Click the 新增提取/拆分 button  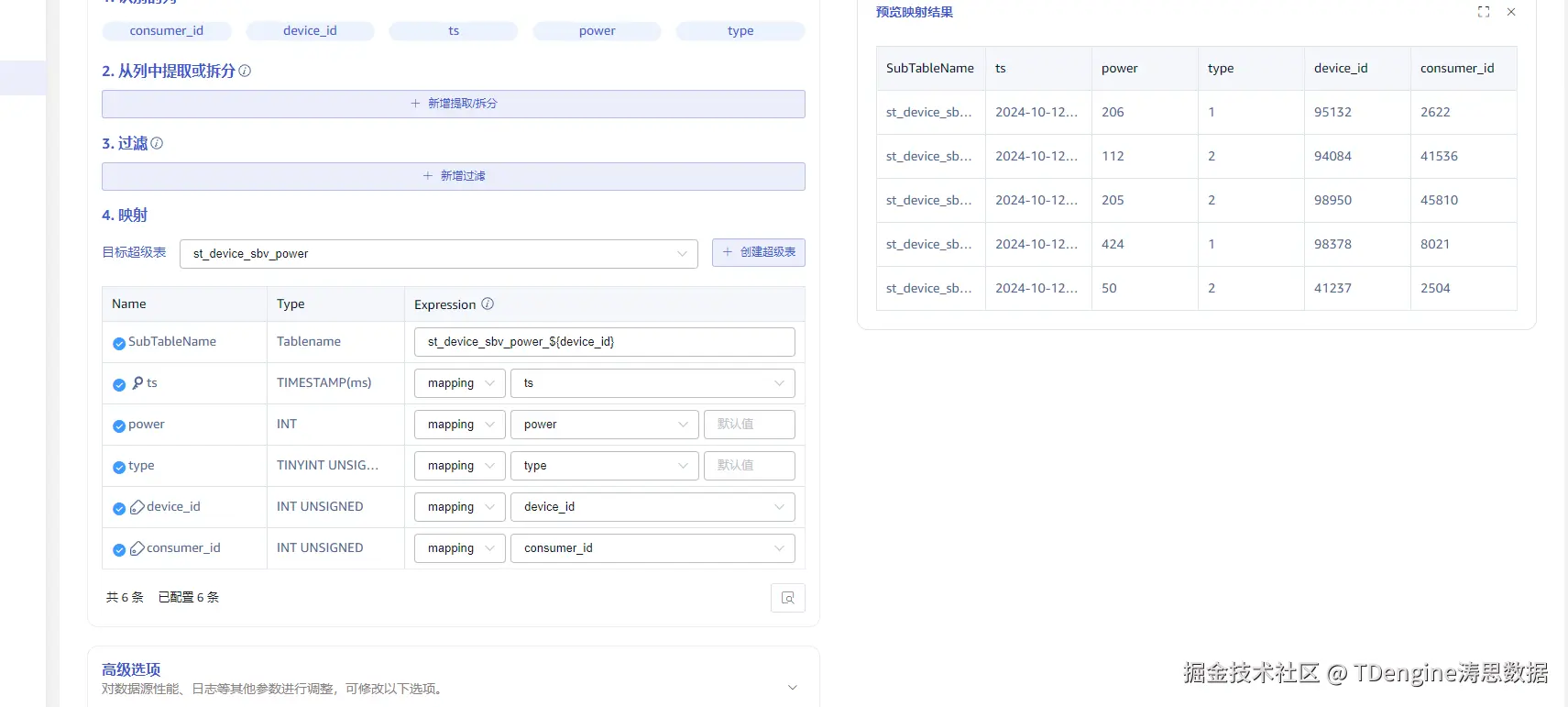[454, 104]
